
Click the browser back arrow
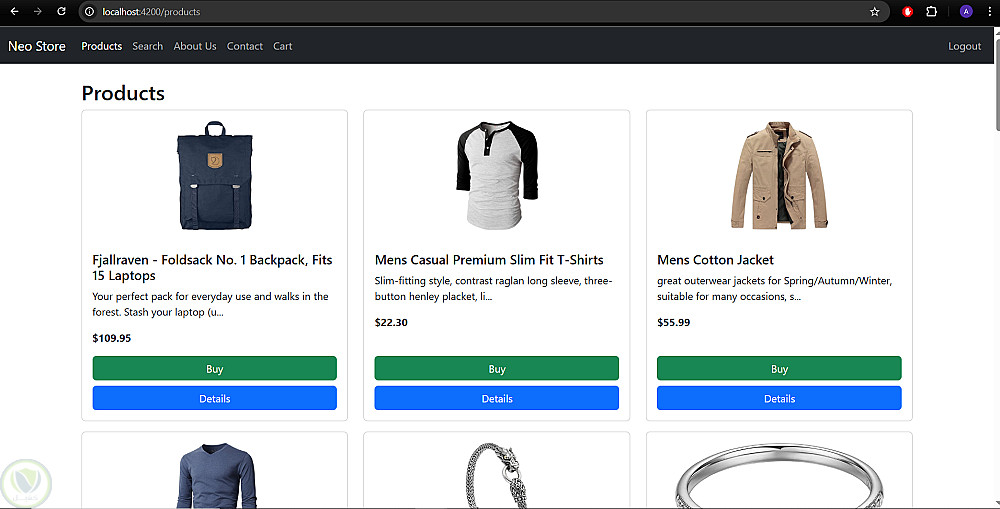point(14,12)
